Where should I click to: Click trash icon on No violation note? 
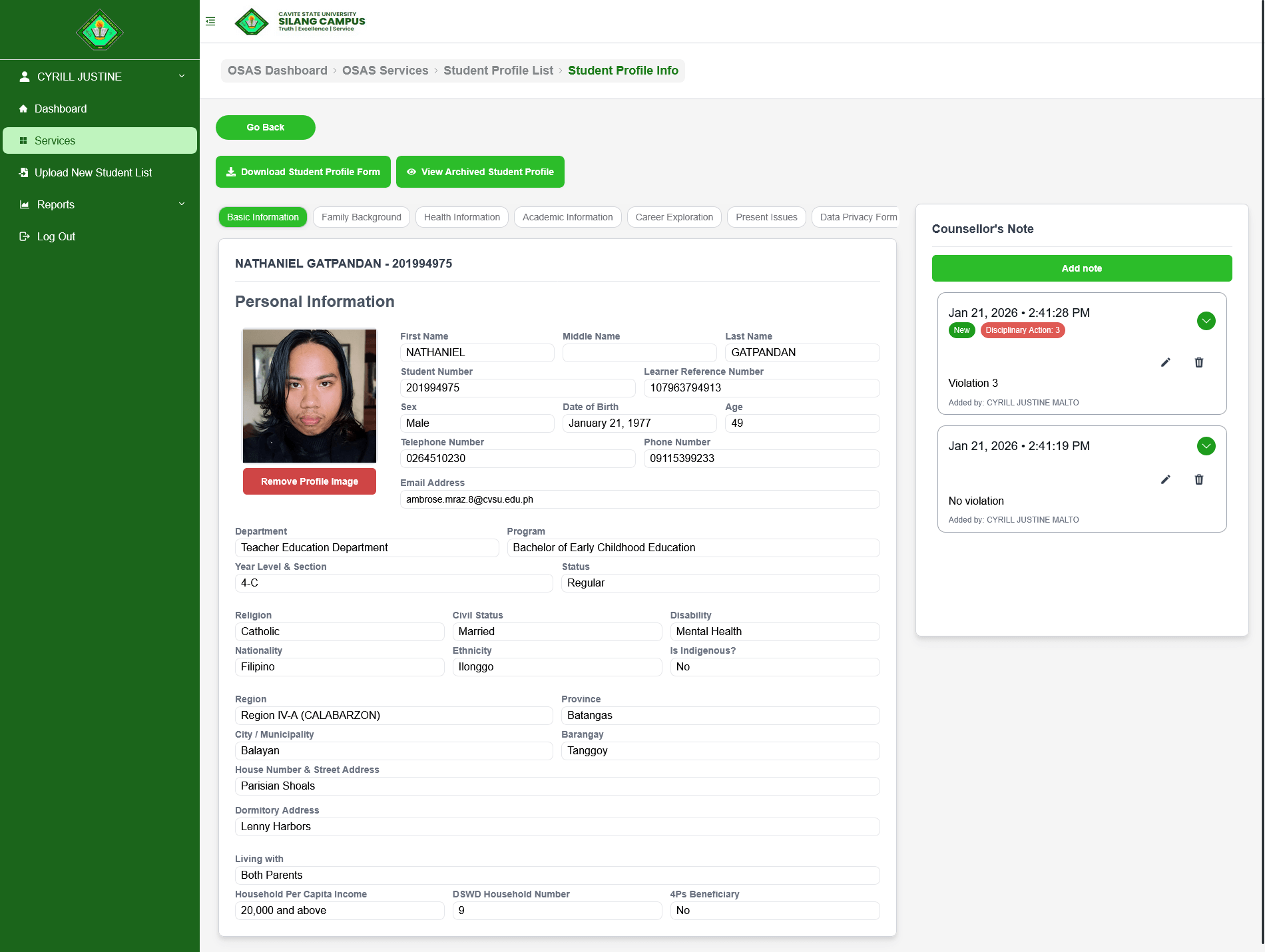coord(1198,479)
